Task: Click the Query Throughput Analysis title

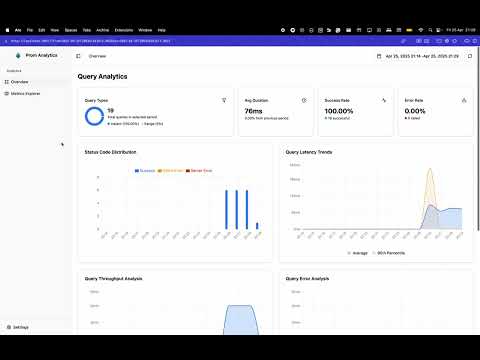Action: [114, 279]
